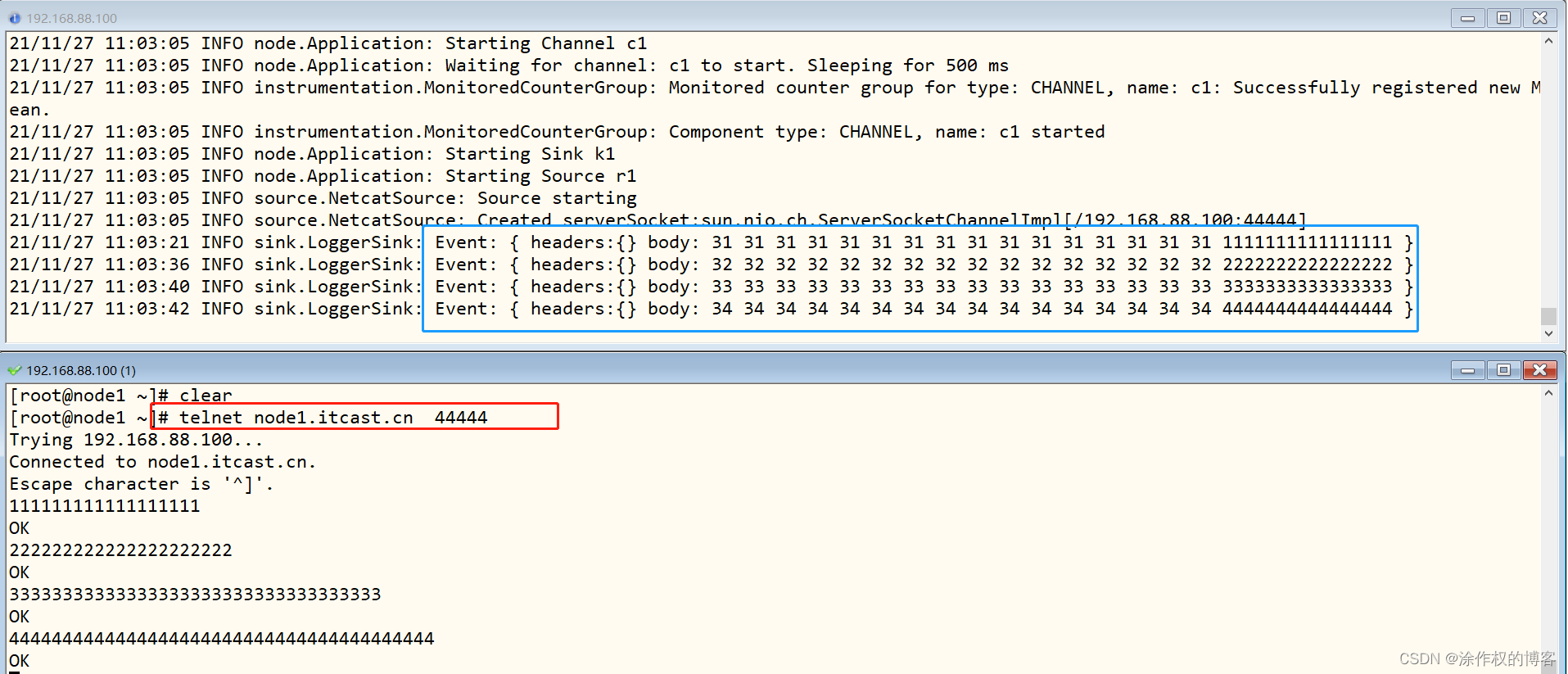1568x674 pixels.
Task: Close the 192.168.88.100 (1) telnet window
Action: click(x=1539, y=370)
